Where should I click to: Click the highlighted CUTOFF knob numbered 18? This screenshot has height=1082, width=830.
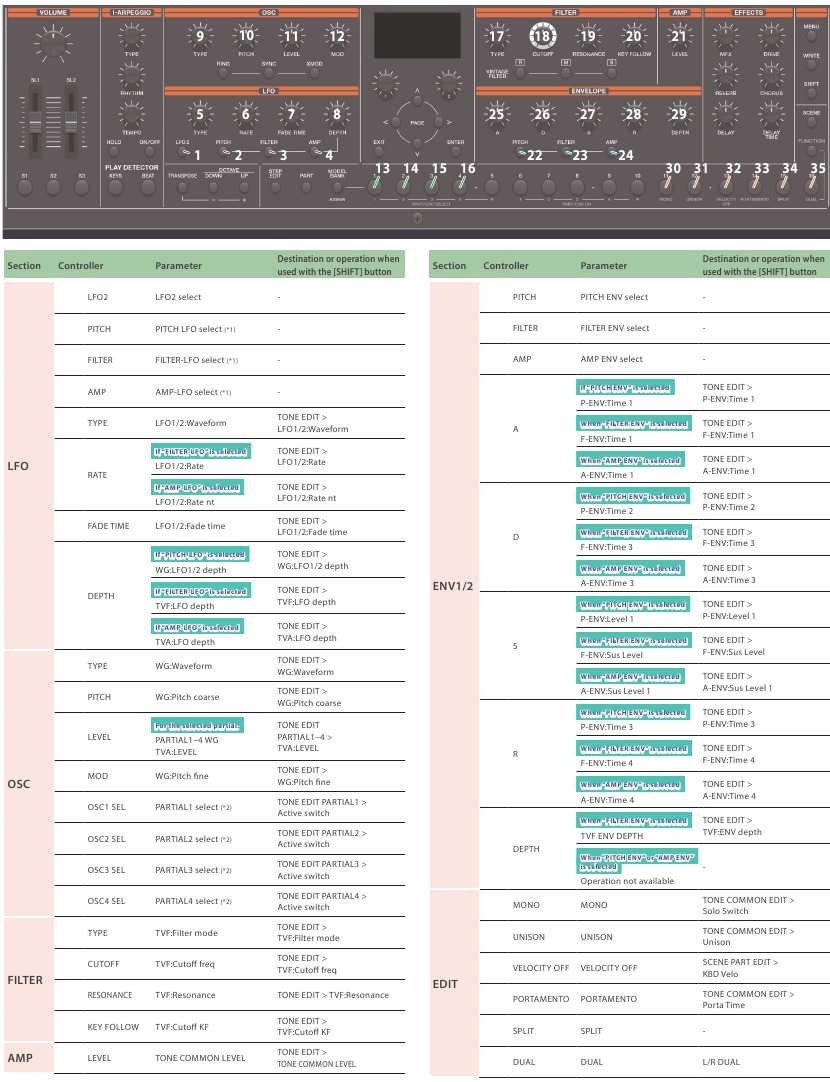pyautogui.click(x=542, y=36)
